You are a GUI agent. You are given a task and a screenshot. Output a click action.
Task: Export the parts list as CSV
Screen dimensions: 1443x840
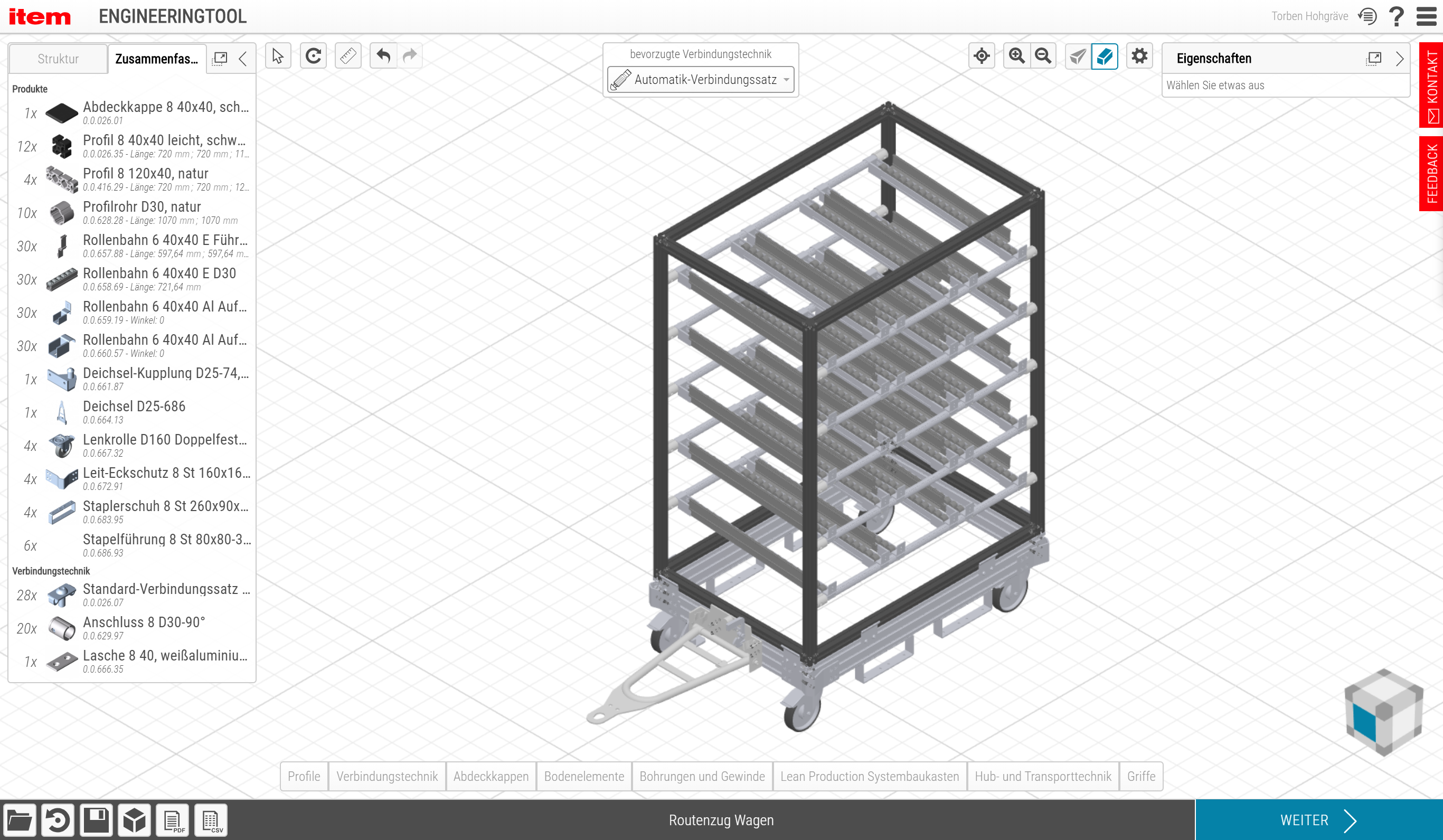(x=211, y=820)
